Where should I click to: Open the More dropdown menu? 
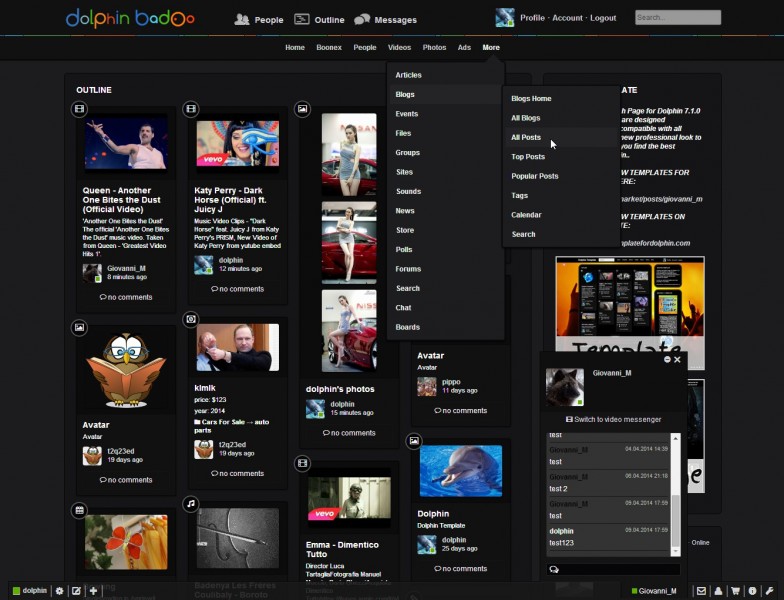(x=491, y=48)
